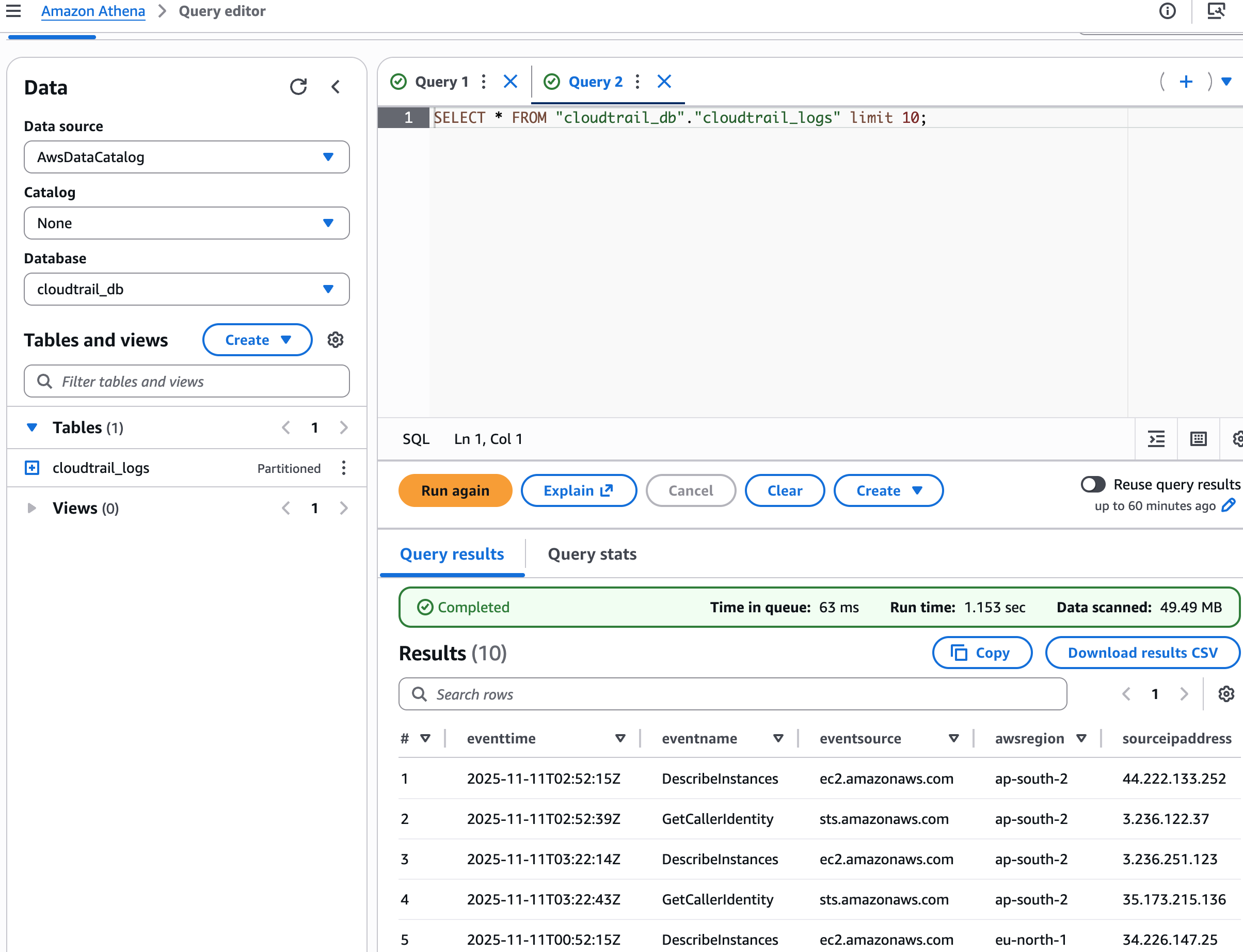
Task: Click the format query icon
Action: click(x=1156, y=439)
